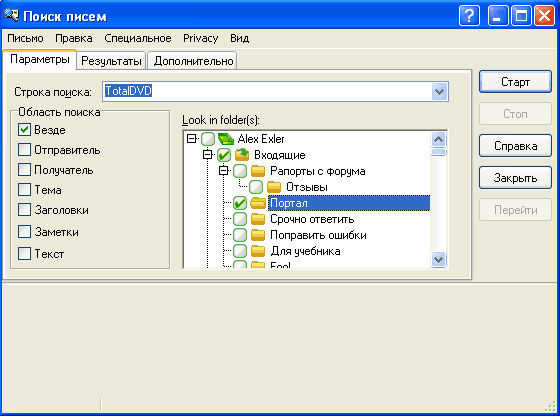Click the Для учебника folder icon

point(258,251)
